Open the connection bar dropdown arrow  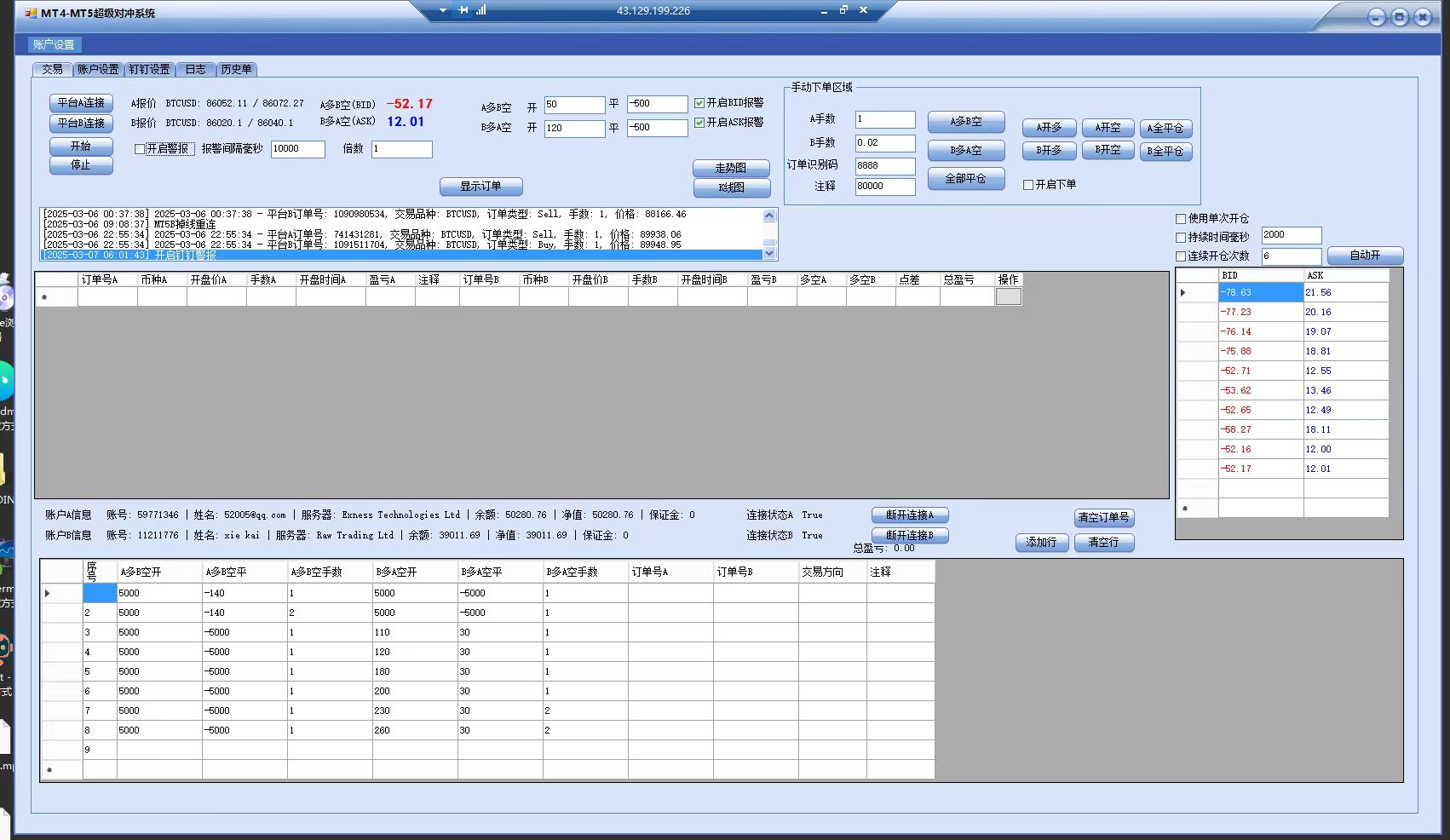443,10
